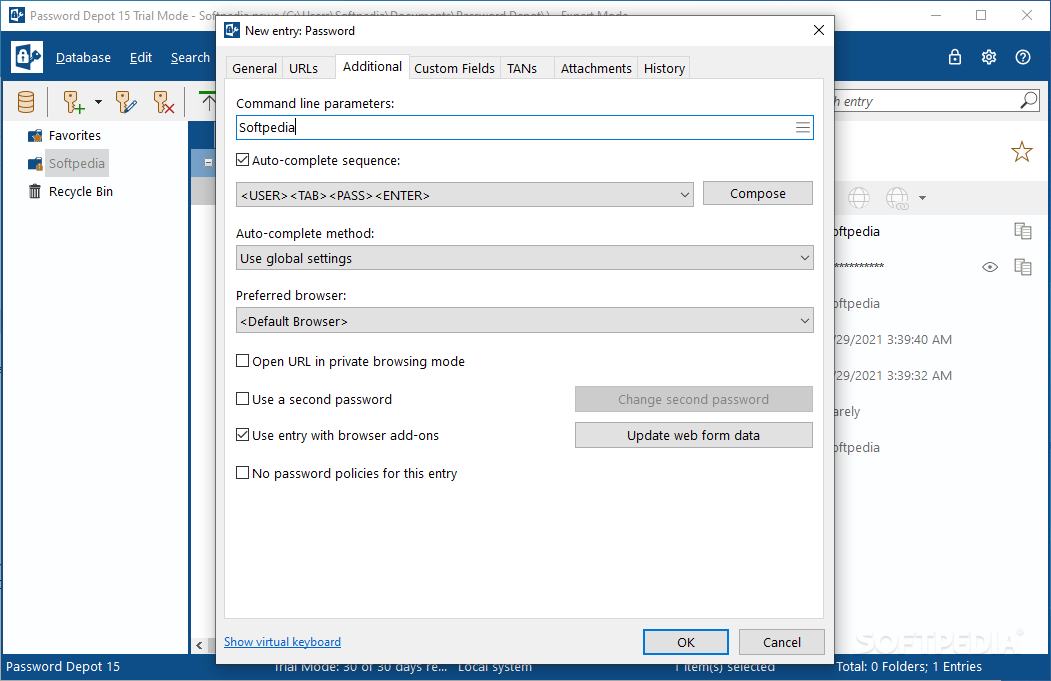Open the History tab
Viewport: 1051px width, 681px height.
coord(664,68)
